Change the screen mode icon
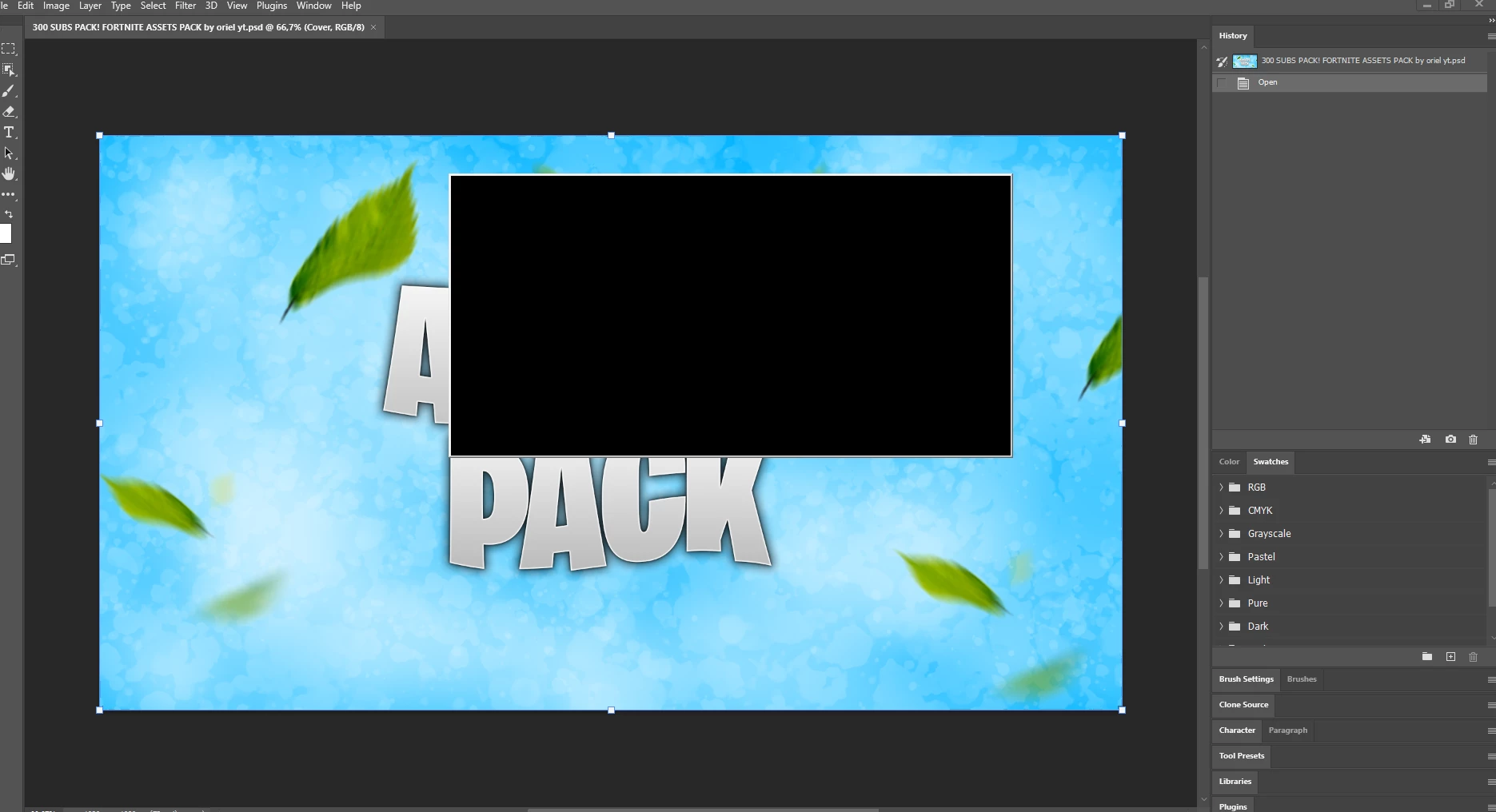Image resolution: width=1496 pixels, height=812 pixels. point(9,260)
